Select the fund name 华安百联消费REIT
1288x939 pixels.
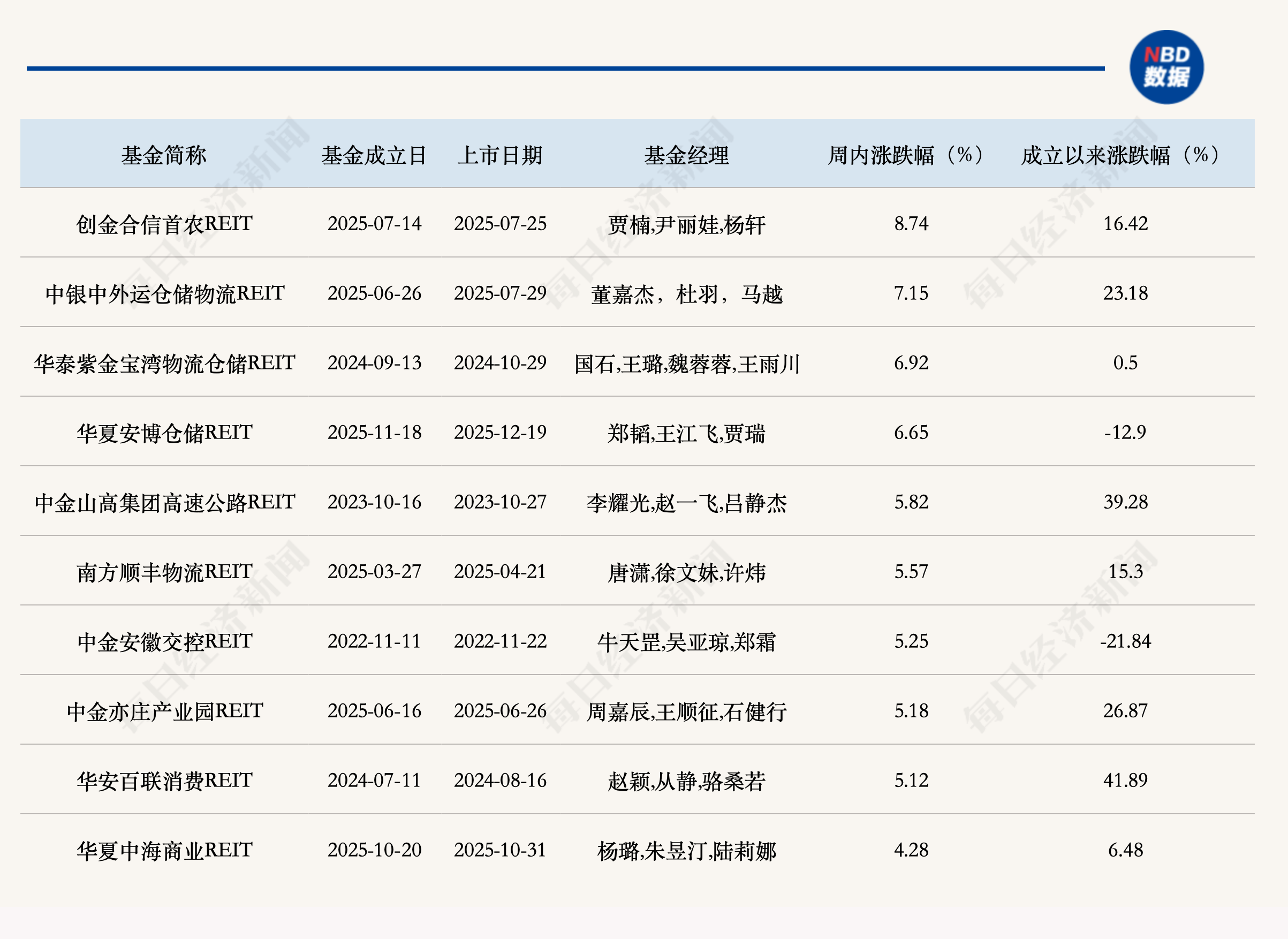click(x=164, y=781)
